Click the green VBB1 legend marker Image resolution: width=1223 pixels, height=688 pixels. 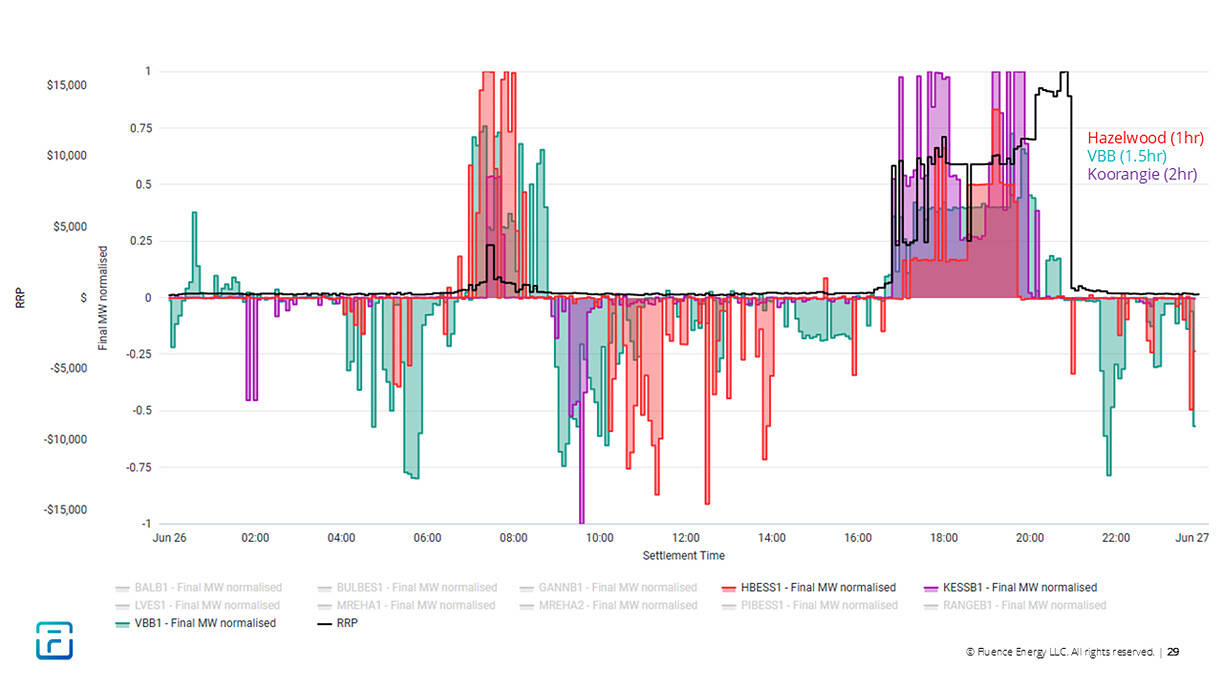(123, 623)
